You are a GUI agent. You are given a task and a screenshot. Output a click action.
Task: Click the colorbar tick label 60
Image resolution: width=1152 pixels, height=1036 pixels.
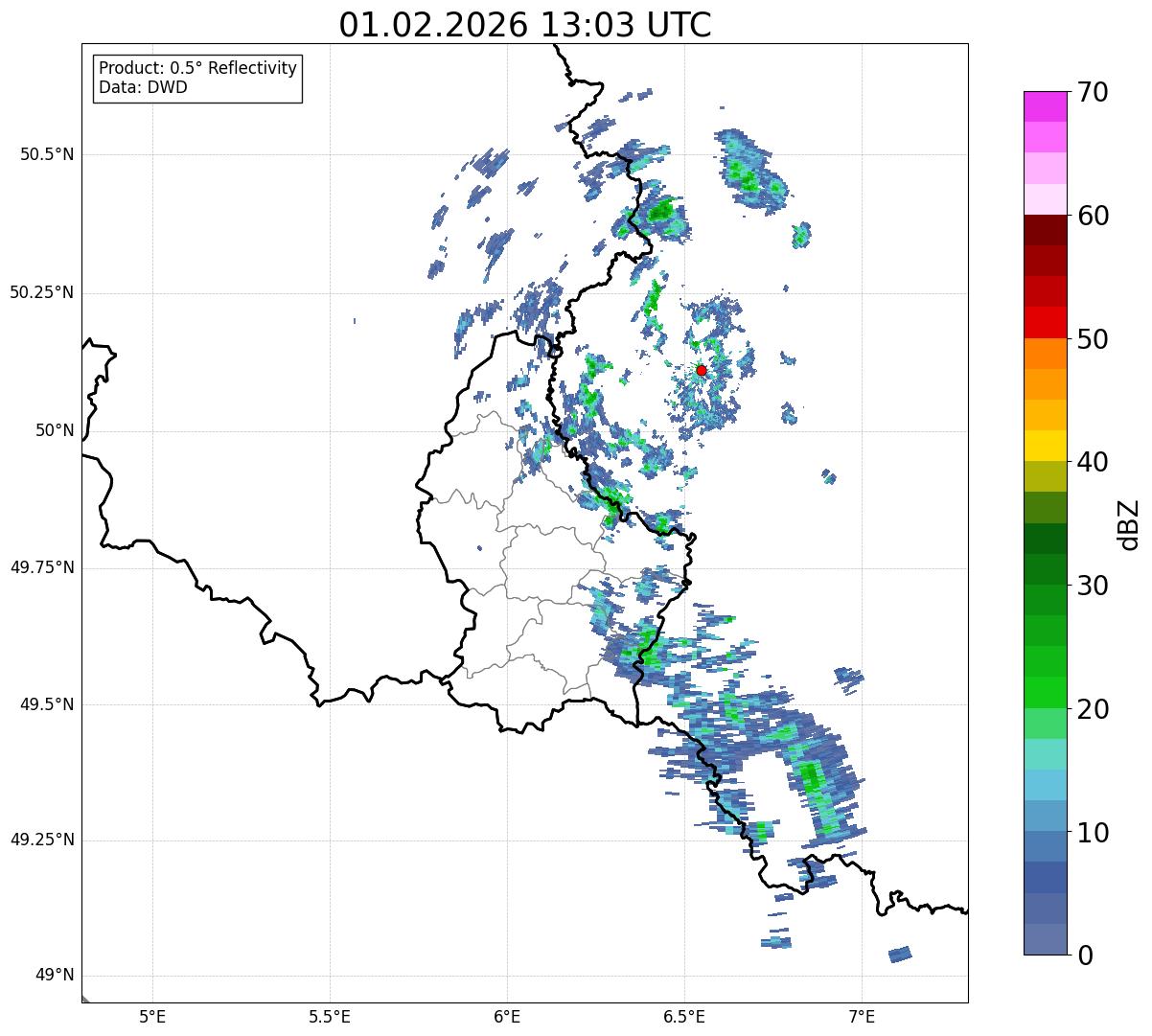(1094, 216)
